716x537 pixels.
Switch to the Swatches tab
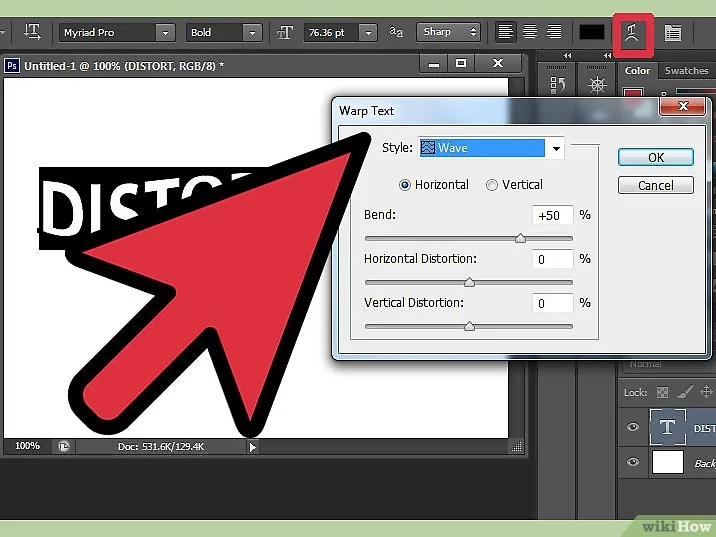click(686, 71)
